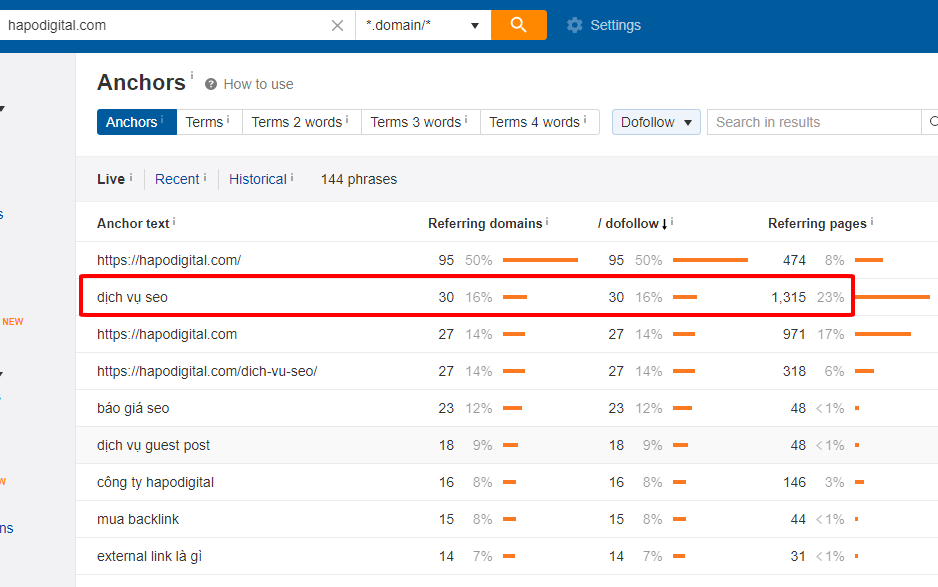Click the info icon beside Referring pages header
This screenshot has width=938, height=587.
click(x=872, y=222)
